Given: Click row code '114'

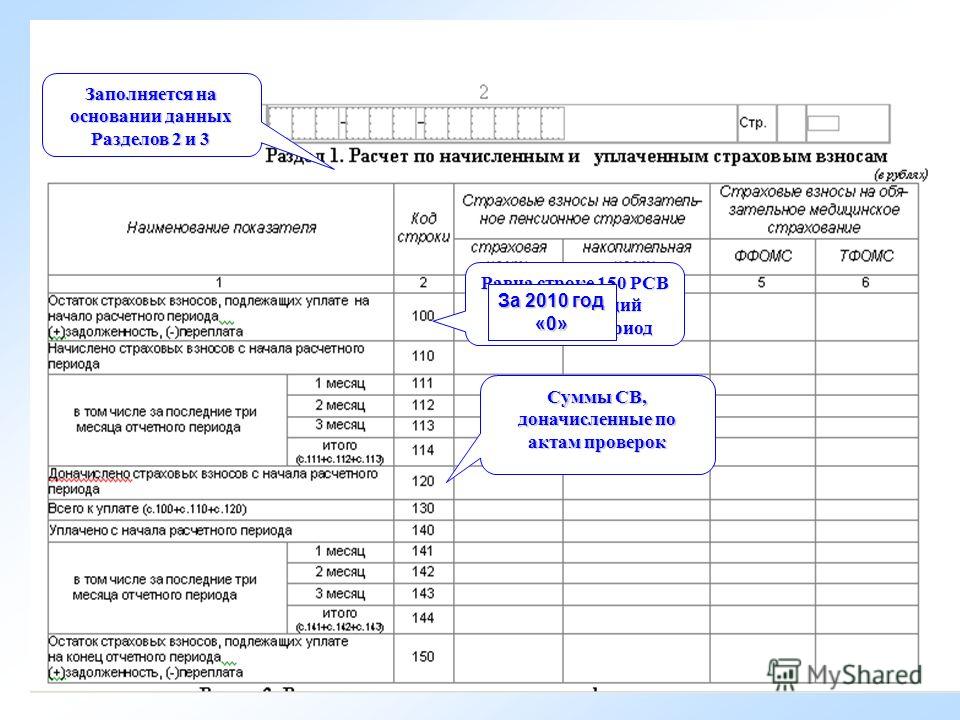Looking at the screenshot, I should tap(423, 450).
